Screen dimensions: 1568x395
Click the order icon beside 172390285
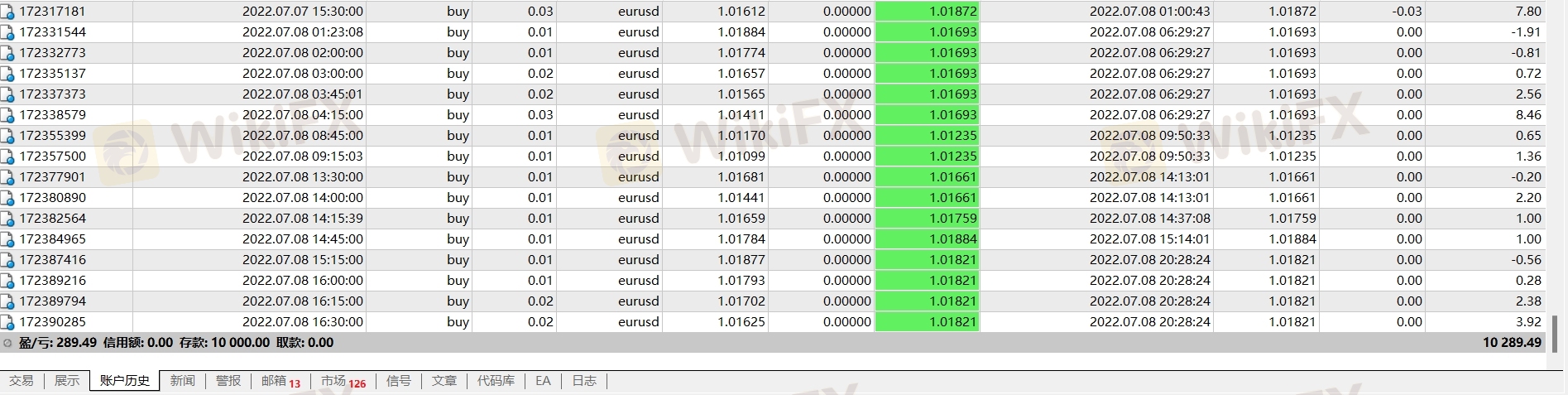[x=7, y=322]
